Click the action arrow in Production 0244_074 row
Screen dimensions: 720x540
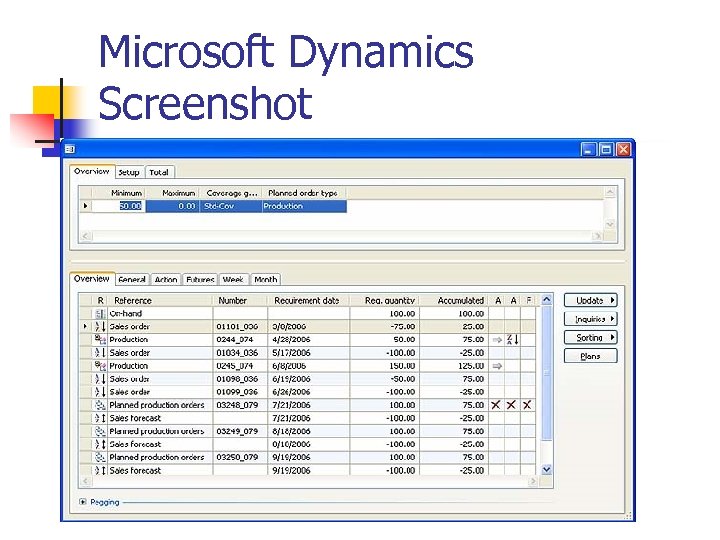[x=497, y=340]
